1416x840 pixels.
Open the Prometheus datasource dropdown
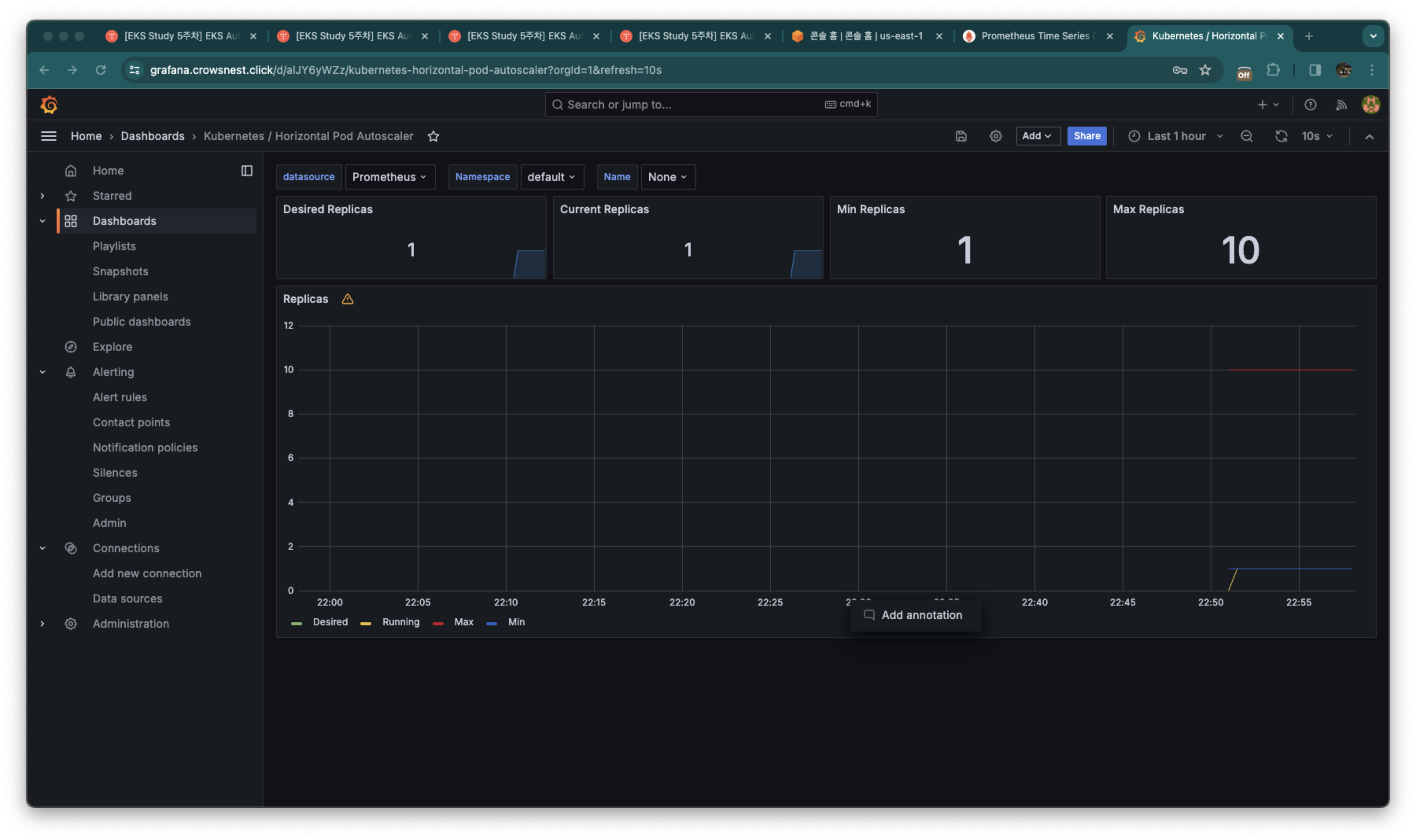coord(389,177)
